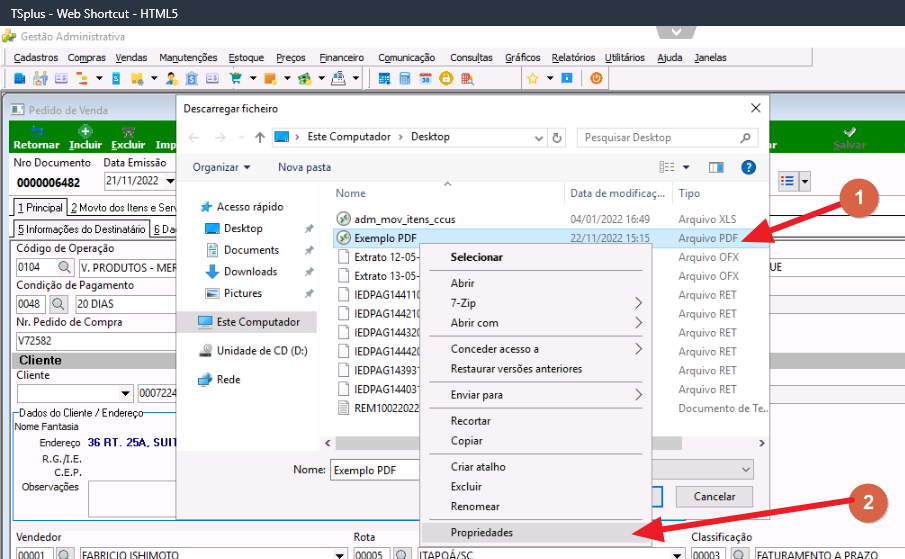Screen dimensions: 905x559
Task: Click the orange padlock toolbar icon
Action: pos(446,78)
